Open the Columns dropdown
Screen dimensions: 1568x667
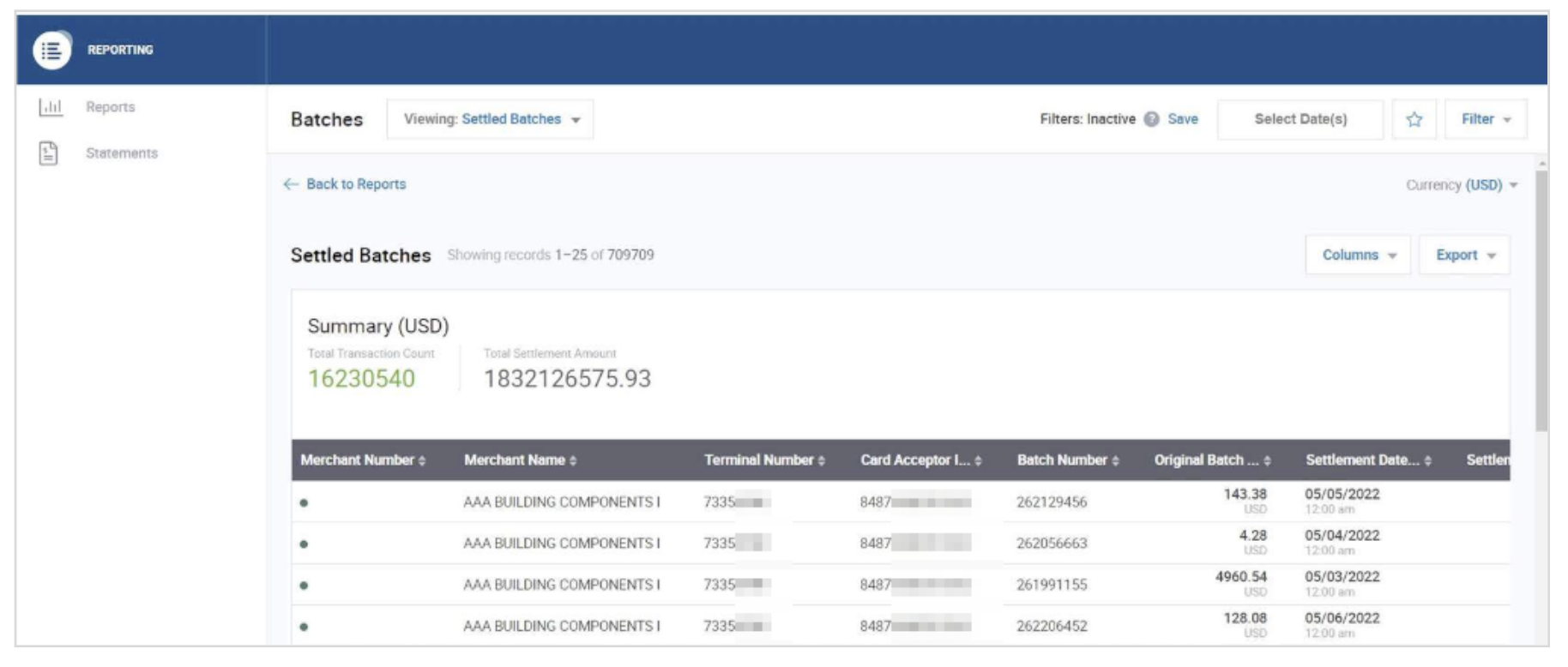[1358, 255]
